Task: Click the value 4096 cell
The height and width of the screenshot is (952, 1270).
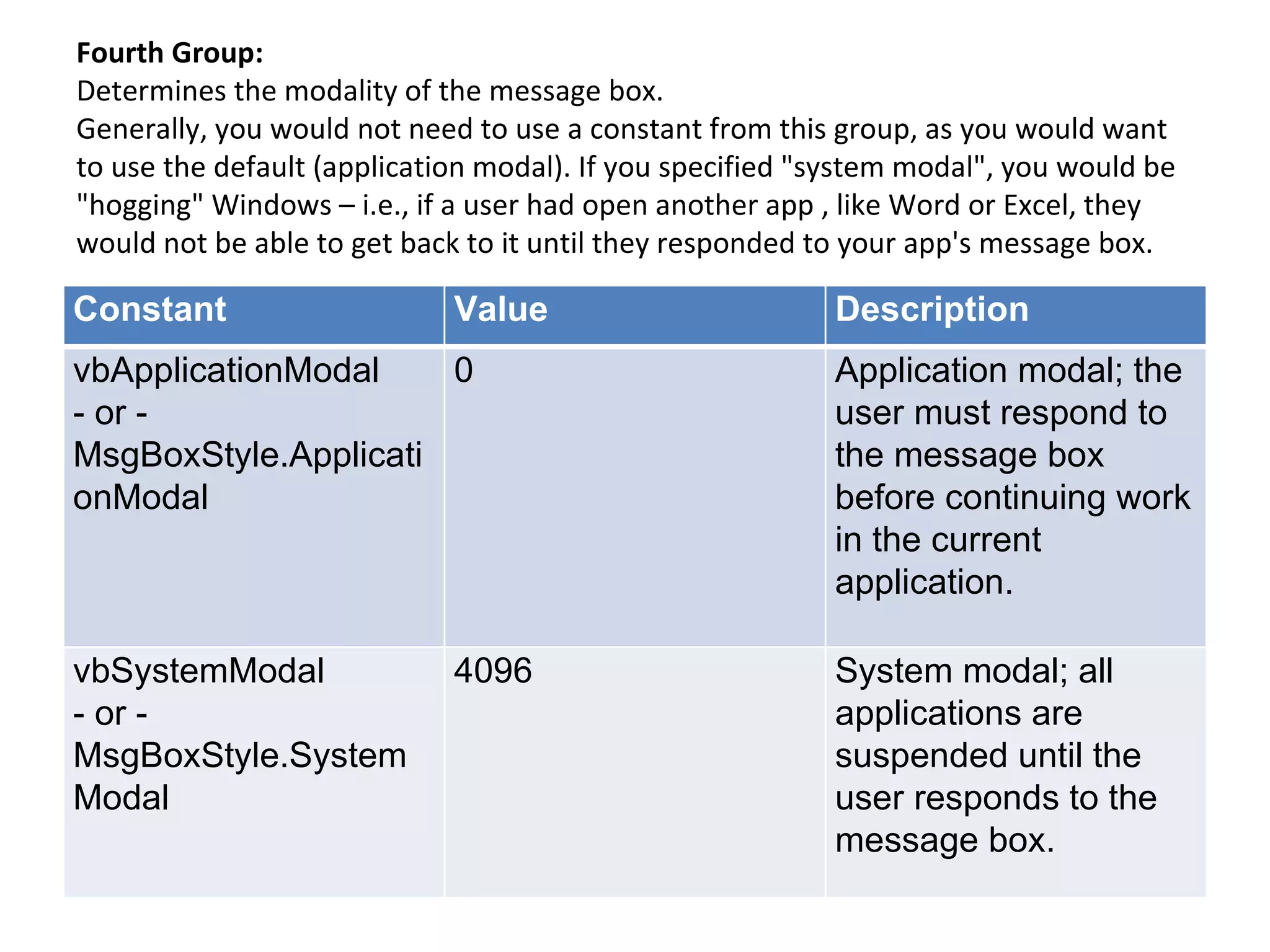Action: 492,671
